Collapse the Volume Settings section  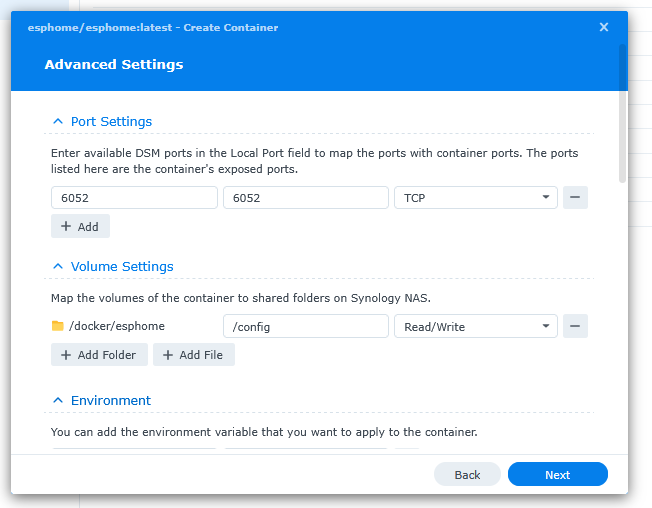58,266
